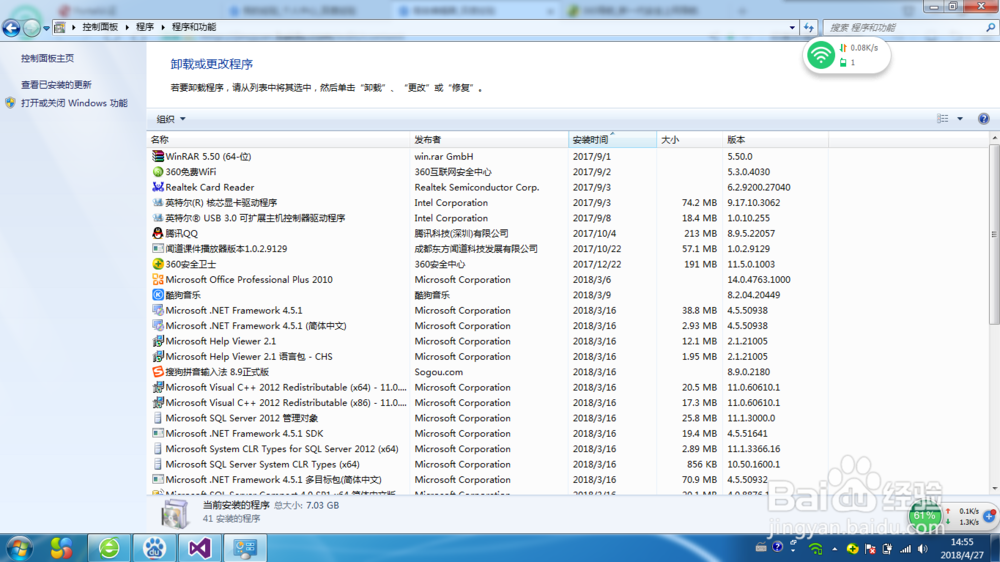Click the Action Center flag tray icon
This screenshot has width=1000, height=562.
pos(871,549)
